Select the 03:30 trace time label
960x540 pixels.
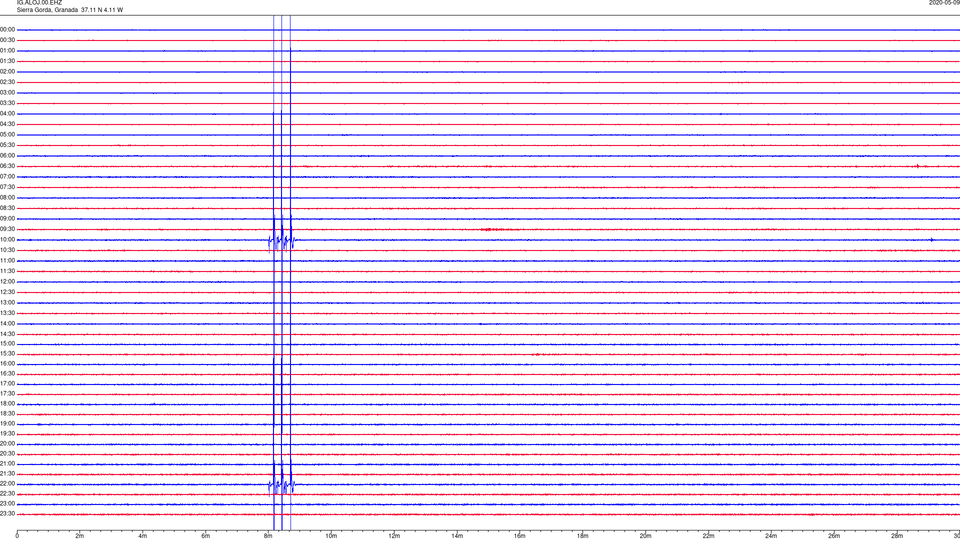[7, 103]
